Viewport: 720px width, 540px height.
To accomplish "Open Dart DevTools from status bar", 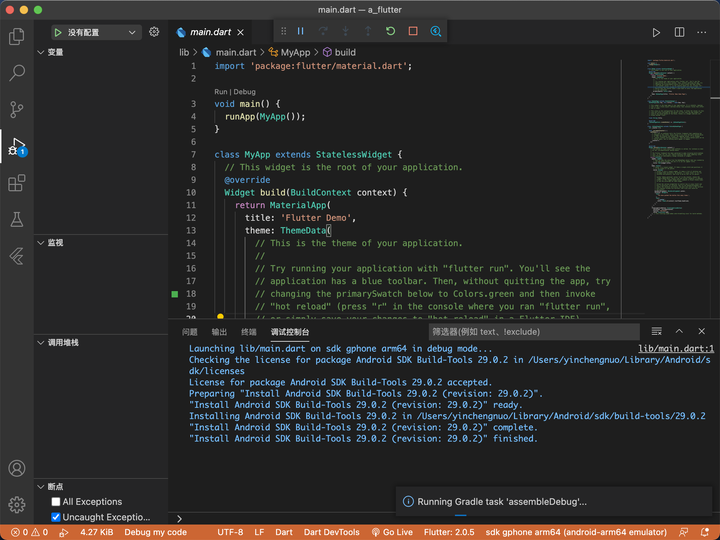I will pos(332,532).
